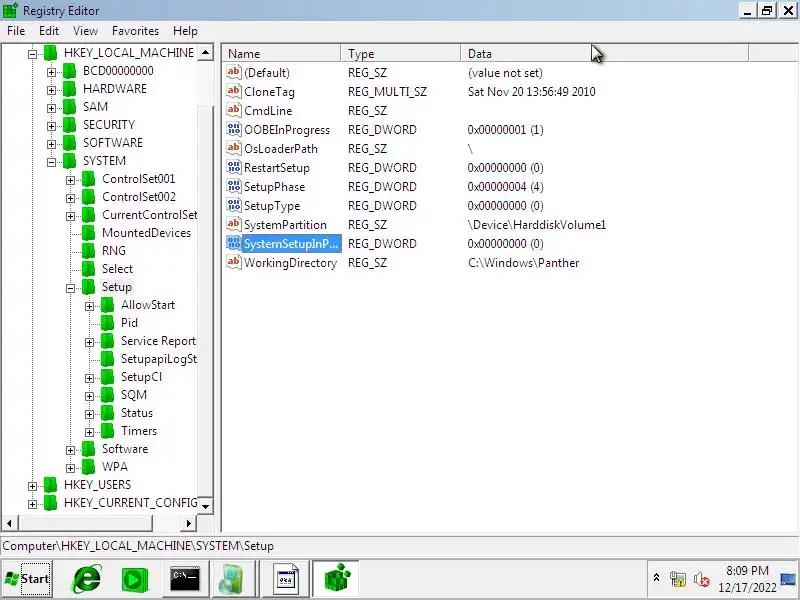Image resolution: width=800 pixels, height=600 pixels.
Task: Open the Favorites menu
Action: 135,31
